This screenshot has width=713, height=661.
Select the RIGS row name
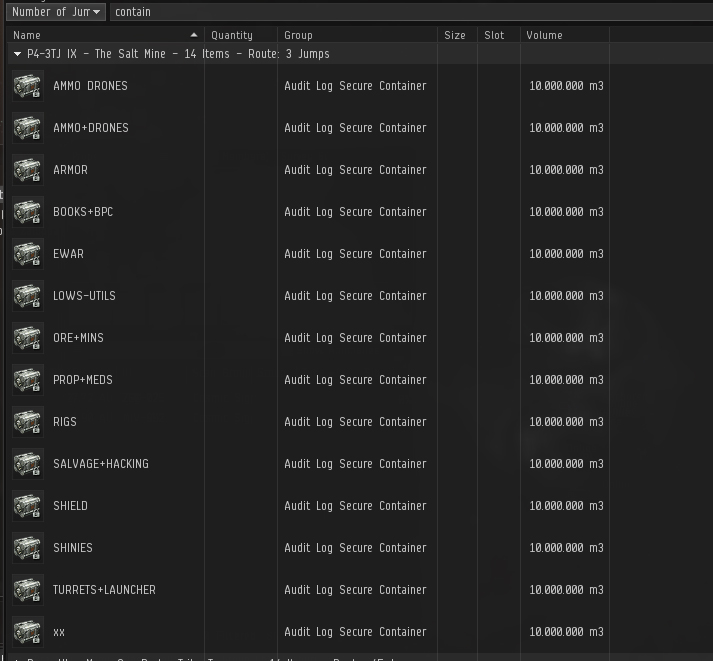pos(65,422)
